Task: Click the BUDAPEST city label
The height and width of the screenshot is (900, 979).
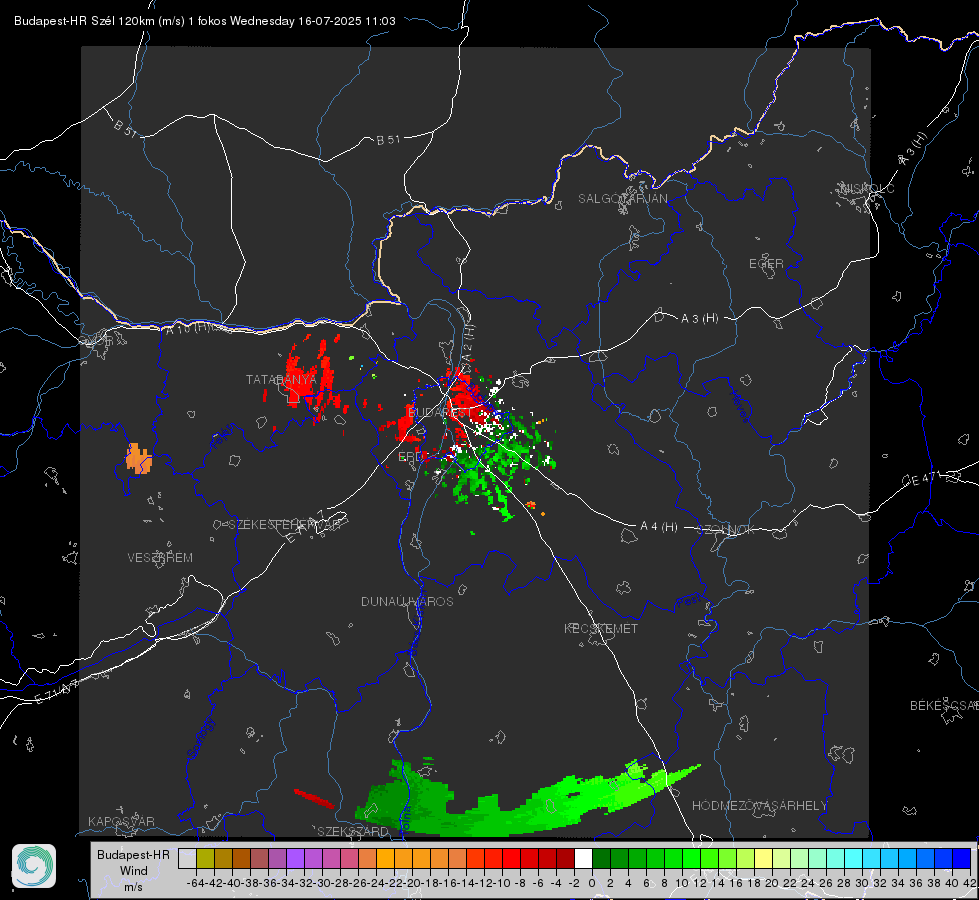Action: (440, 412)
